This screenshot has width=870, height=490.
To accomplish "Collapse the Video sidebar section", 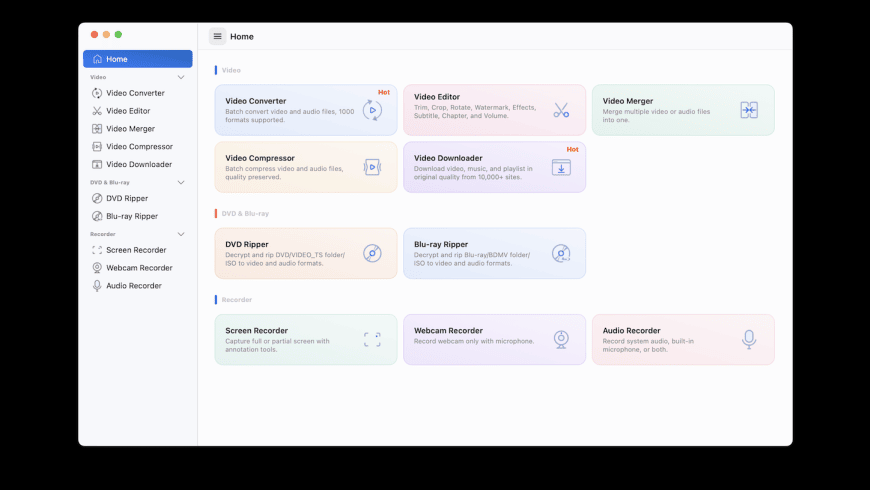I will click(x=181, y=77).
